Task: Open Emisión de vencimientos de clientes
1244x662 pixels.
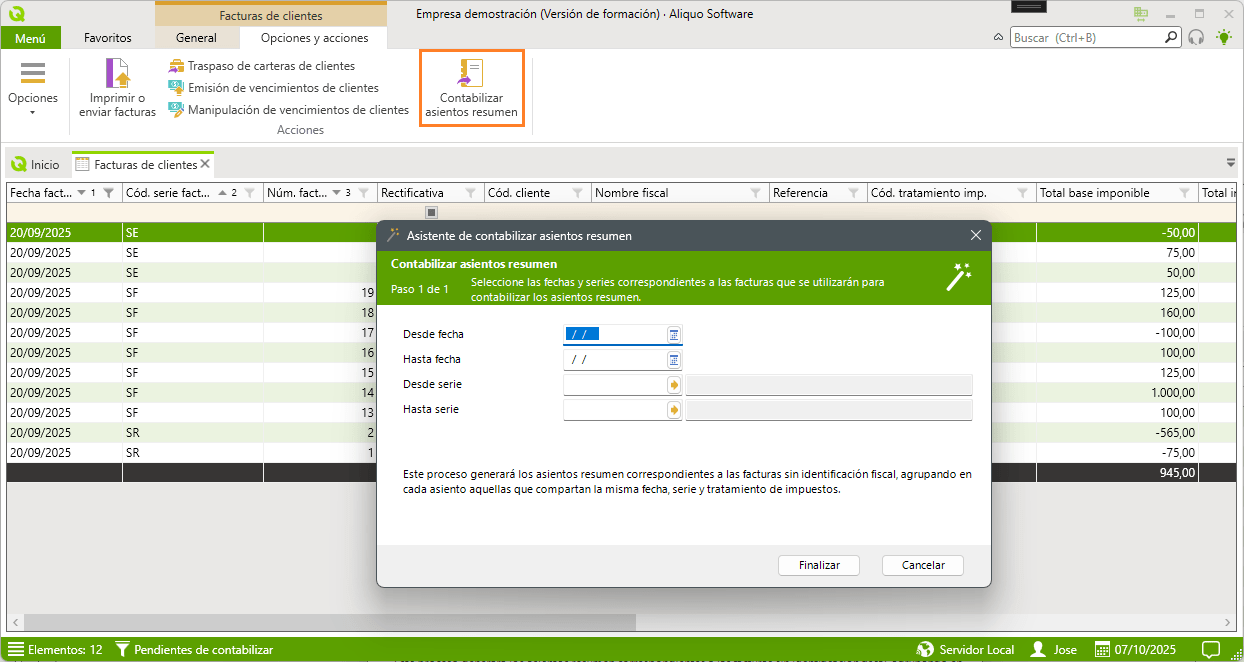Action: 283,88
